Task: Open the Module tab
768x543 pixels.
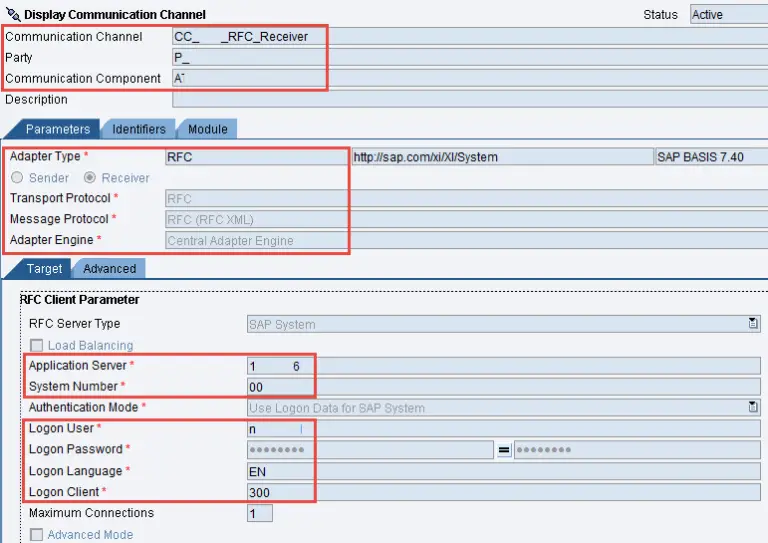Action: point(208,129)
